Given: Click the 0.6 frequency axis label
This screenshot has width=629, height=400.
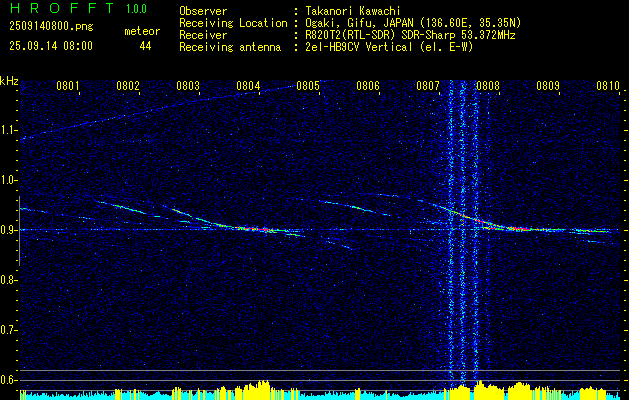Looking at the screenshot, I should (x=7, y=380).
